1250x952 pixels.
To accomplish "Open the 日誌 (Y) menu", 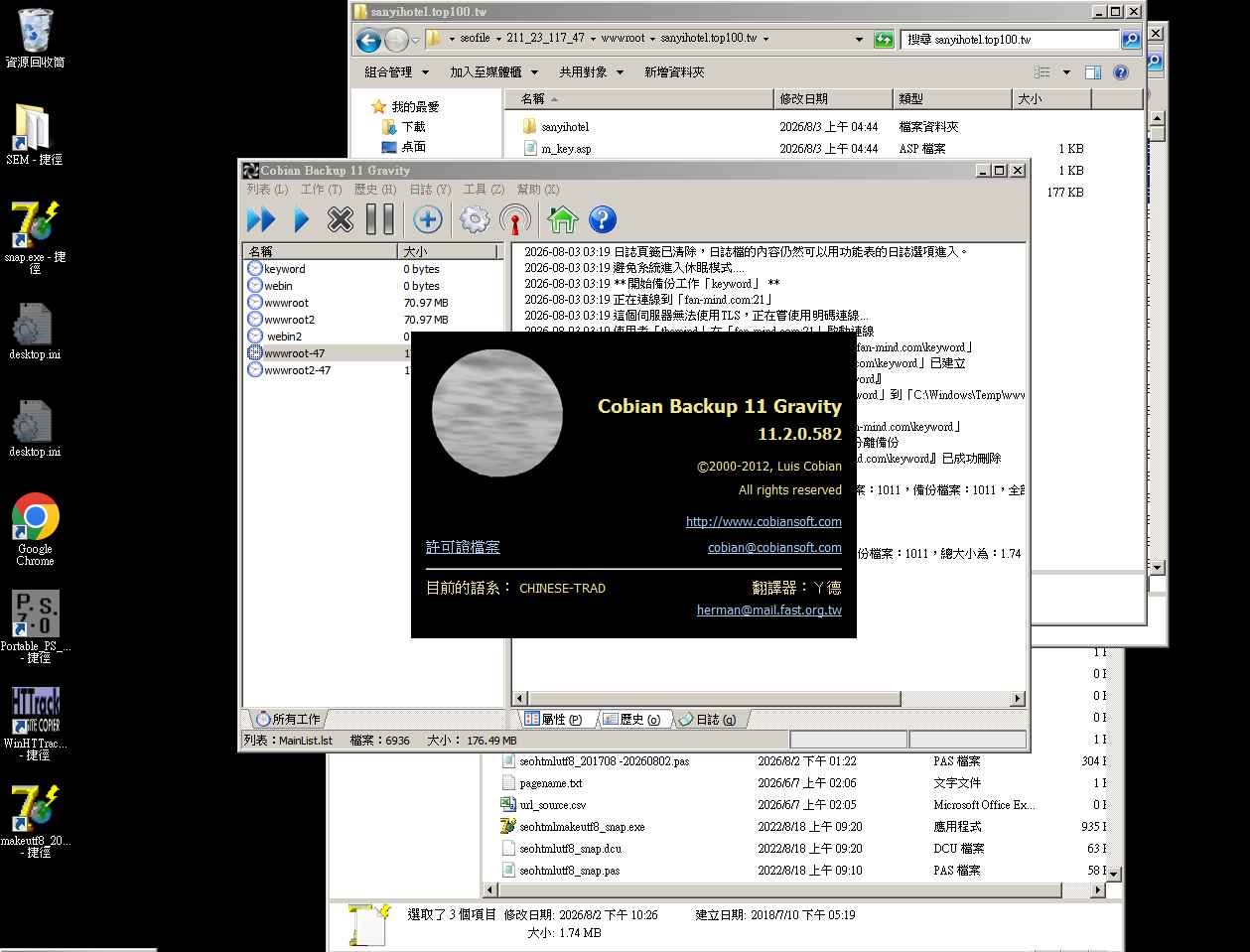I will (x=430, y=189).
